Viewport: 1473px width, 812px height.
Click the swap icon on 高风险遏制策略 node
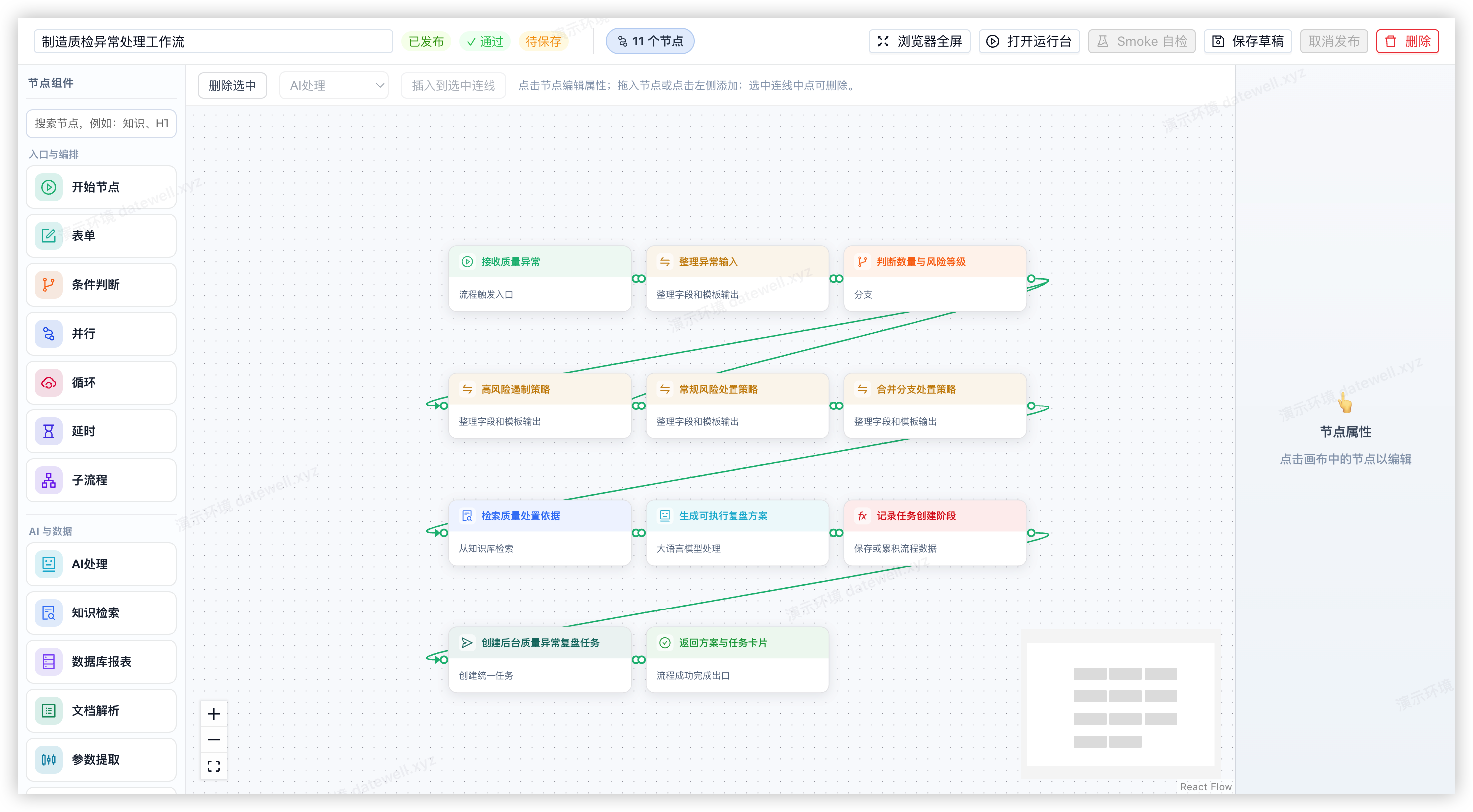pyautogui.click(x=467, y=389)
